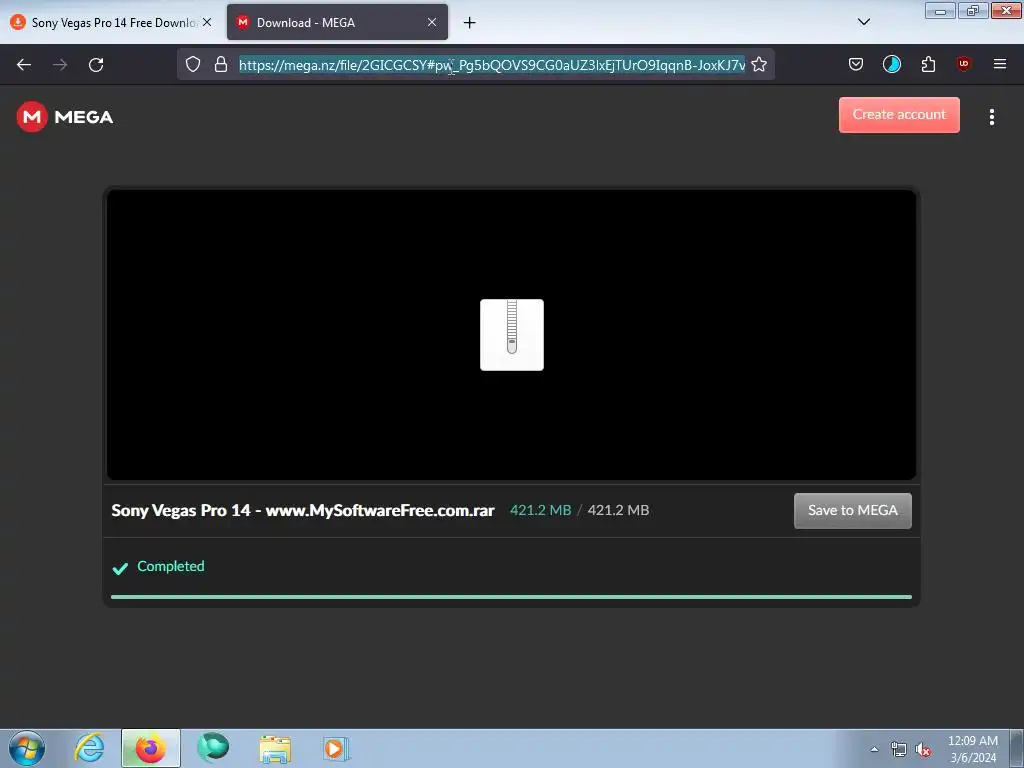Image resolution: width=1024 pixels, height=768 pixels.
Task: Open the Pocket save icon
Action: [856, 64]
